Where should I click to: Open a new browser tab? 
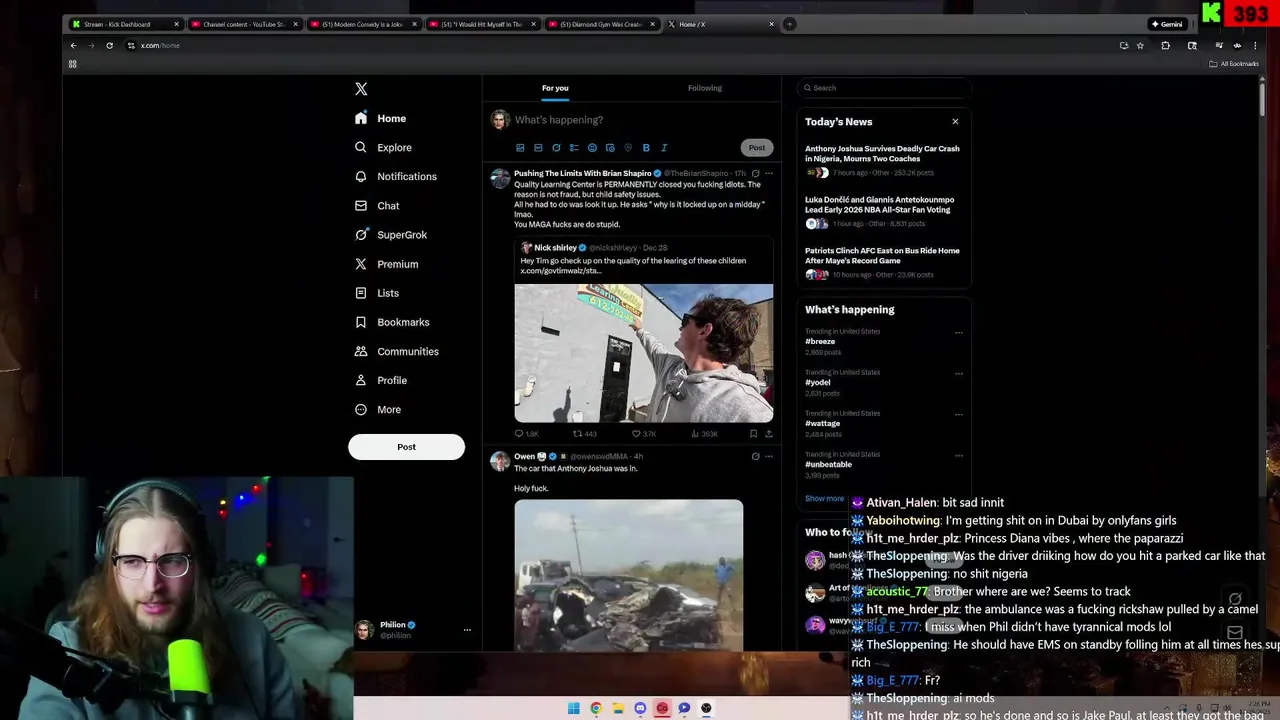pos(789,24)
